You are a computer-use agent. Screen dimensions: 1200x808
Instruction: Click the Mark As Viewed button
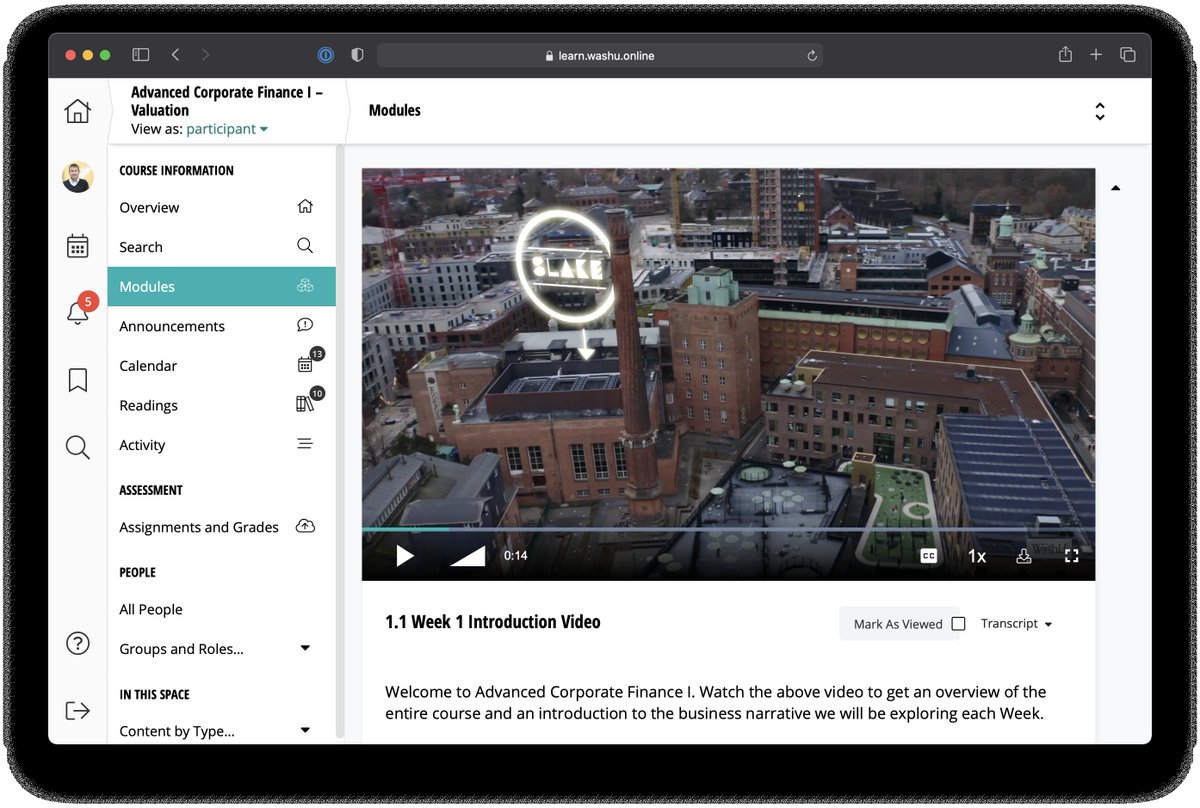(x=898, y=624)
